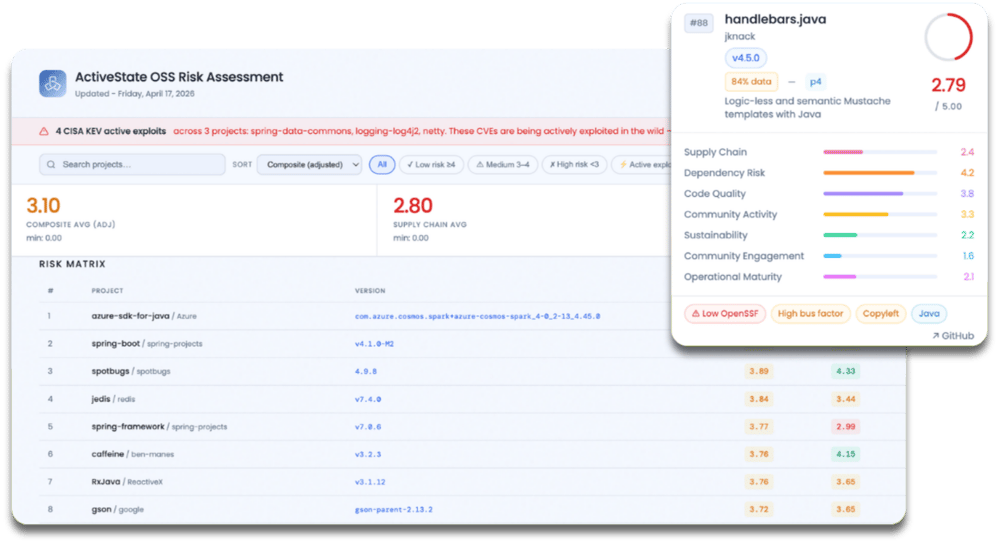
Task: Open the GitHub link arrow icon
Action: (x=936, y=336)
